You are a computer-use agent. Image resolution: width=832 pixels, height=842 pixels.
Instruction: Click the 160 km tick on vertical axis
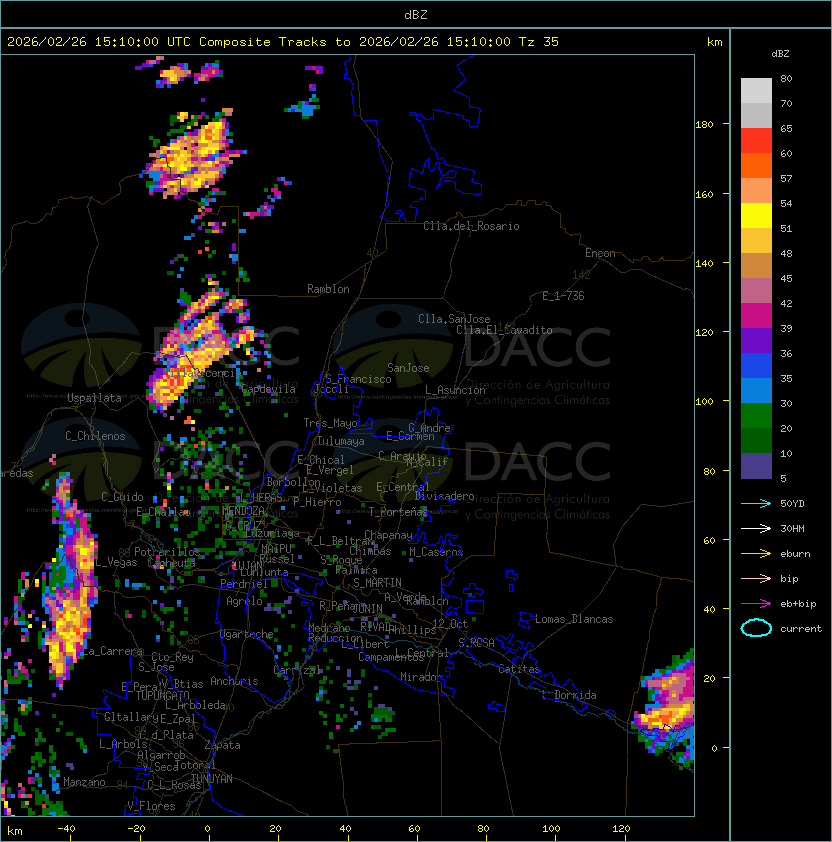(704, 194)
